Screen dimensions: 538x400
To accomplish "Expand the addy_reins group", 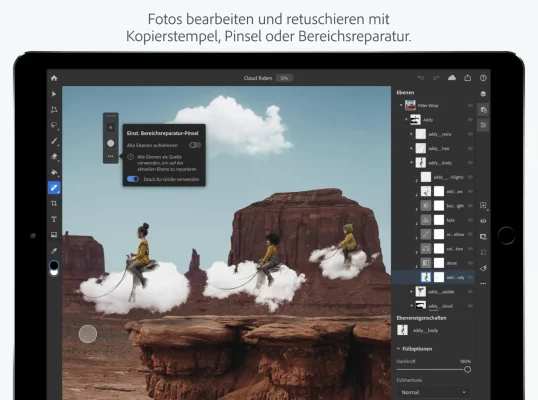I will point(411,134).
